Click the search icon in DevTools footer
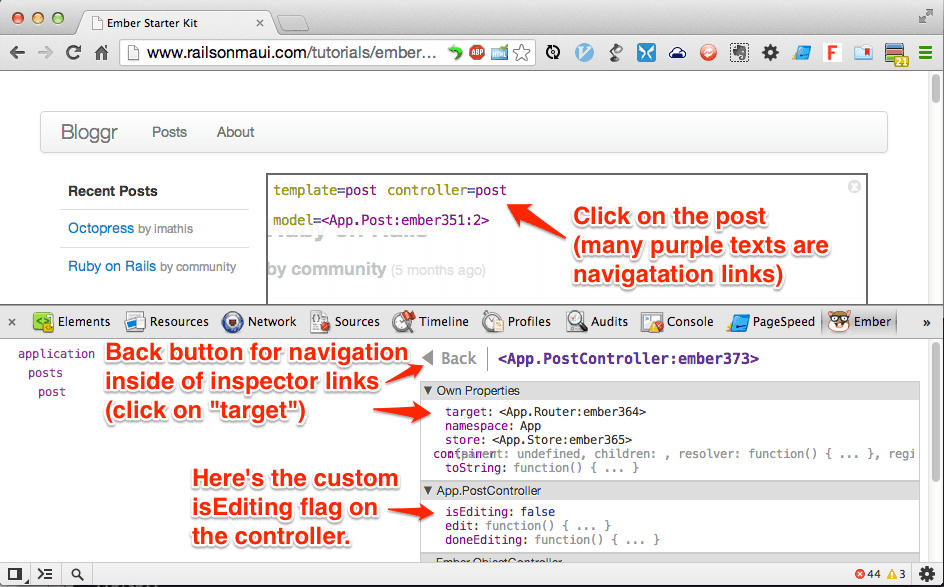Viewport: 944px width, 587px height. 76,574
